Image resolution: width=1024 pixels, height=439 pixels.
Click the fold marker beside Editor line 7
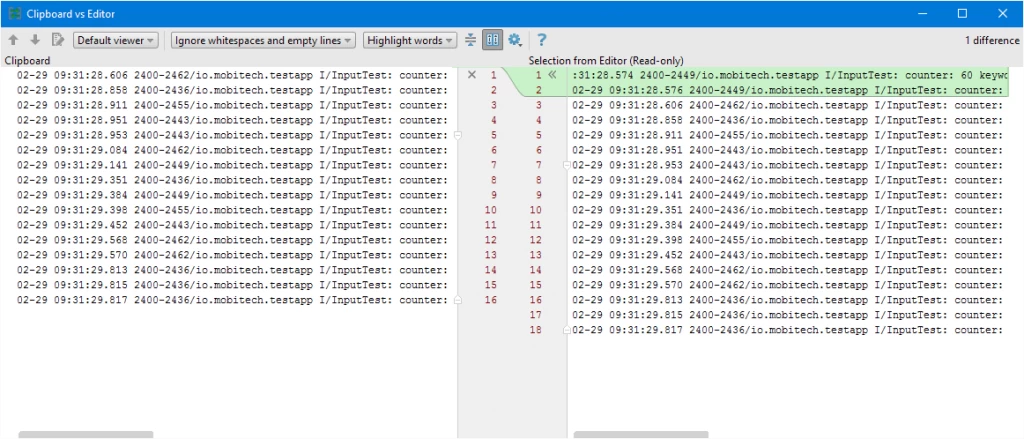click(567, 165)
